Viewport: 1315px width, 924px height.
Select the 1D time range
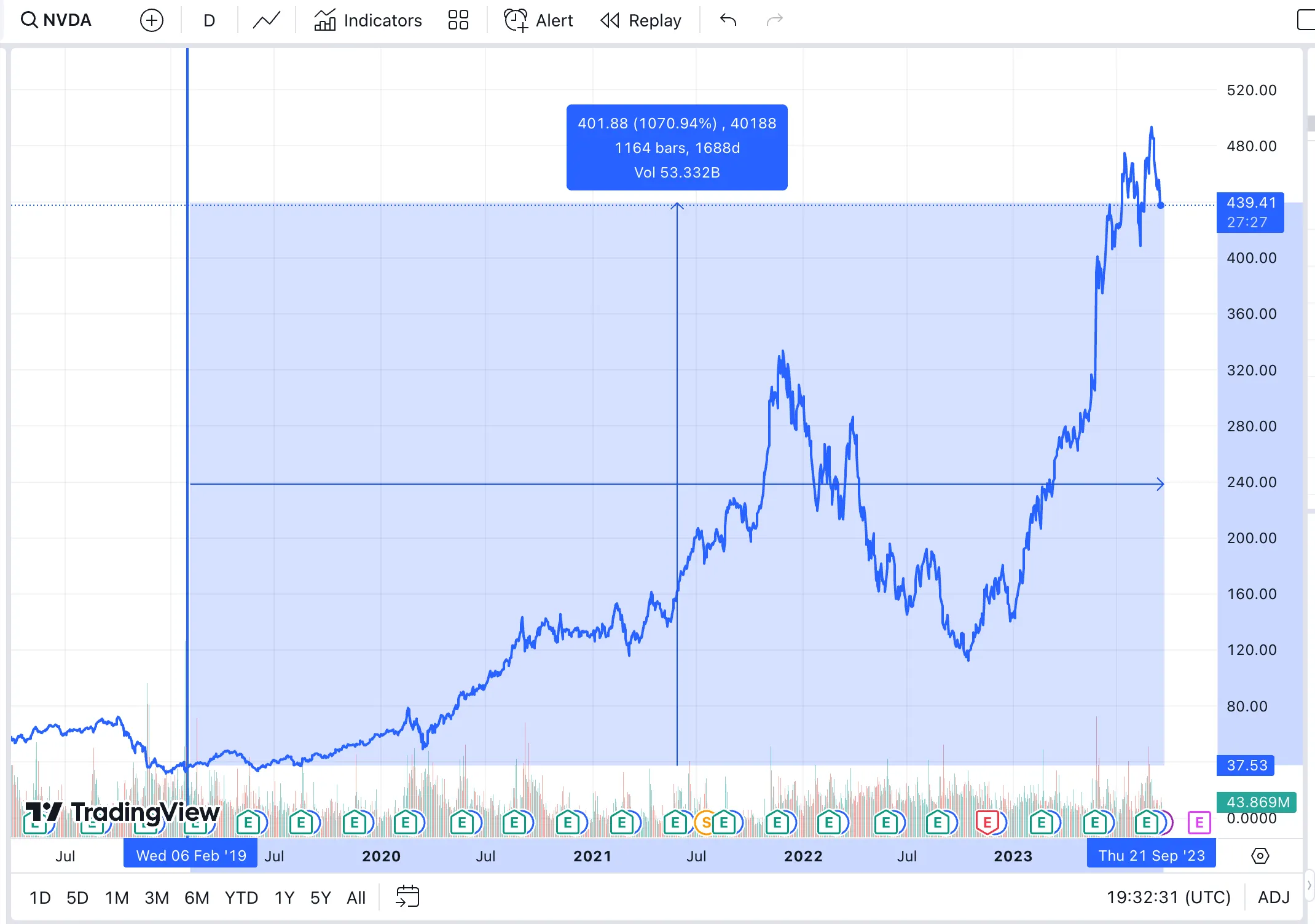tap(40, 898)
